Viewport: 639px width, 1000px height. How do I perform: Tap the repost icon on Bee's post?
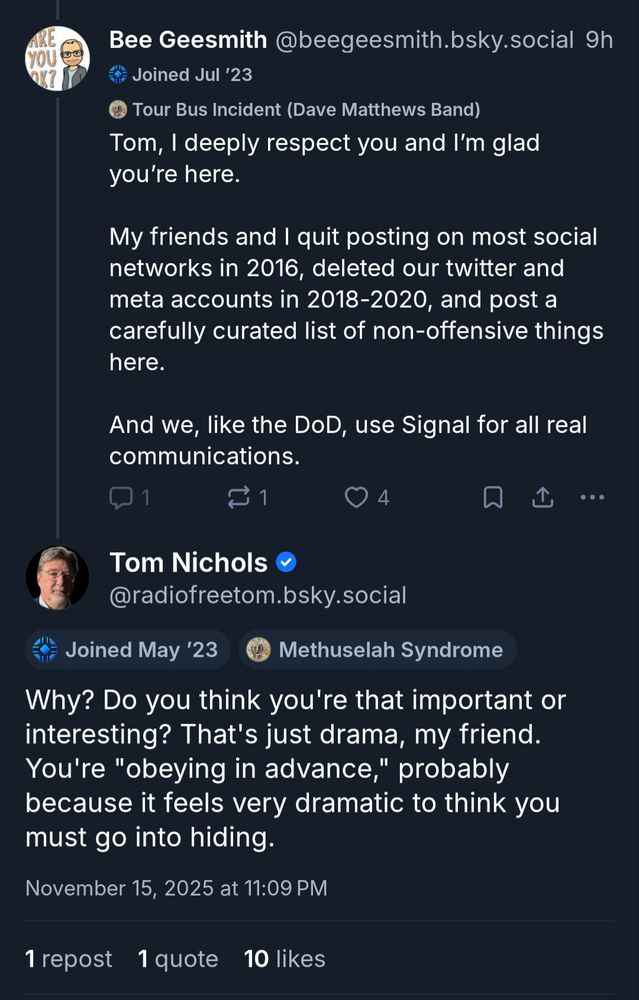point(239,497)
